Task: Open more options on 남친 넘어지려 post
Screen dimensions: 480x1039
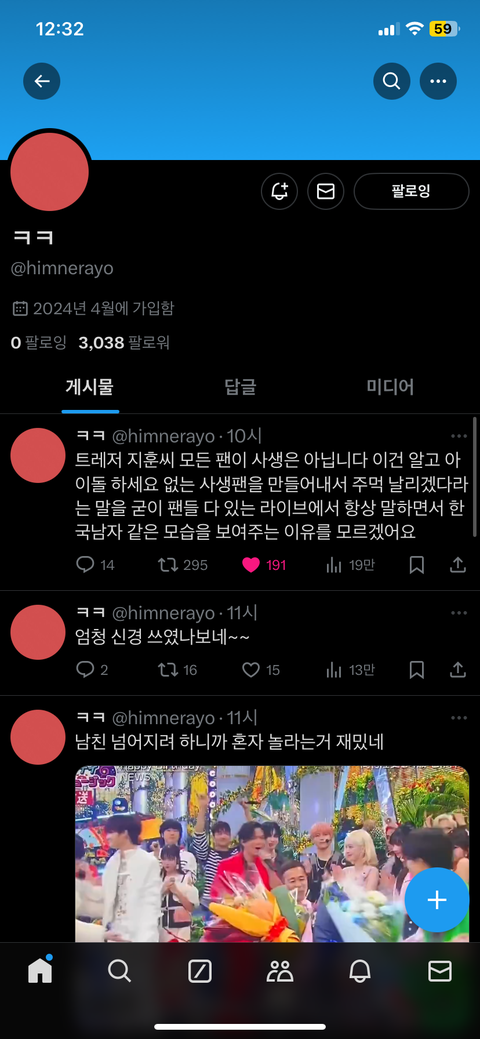Action: pyautogui.click(x=459, y=718)
